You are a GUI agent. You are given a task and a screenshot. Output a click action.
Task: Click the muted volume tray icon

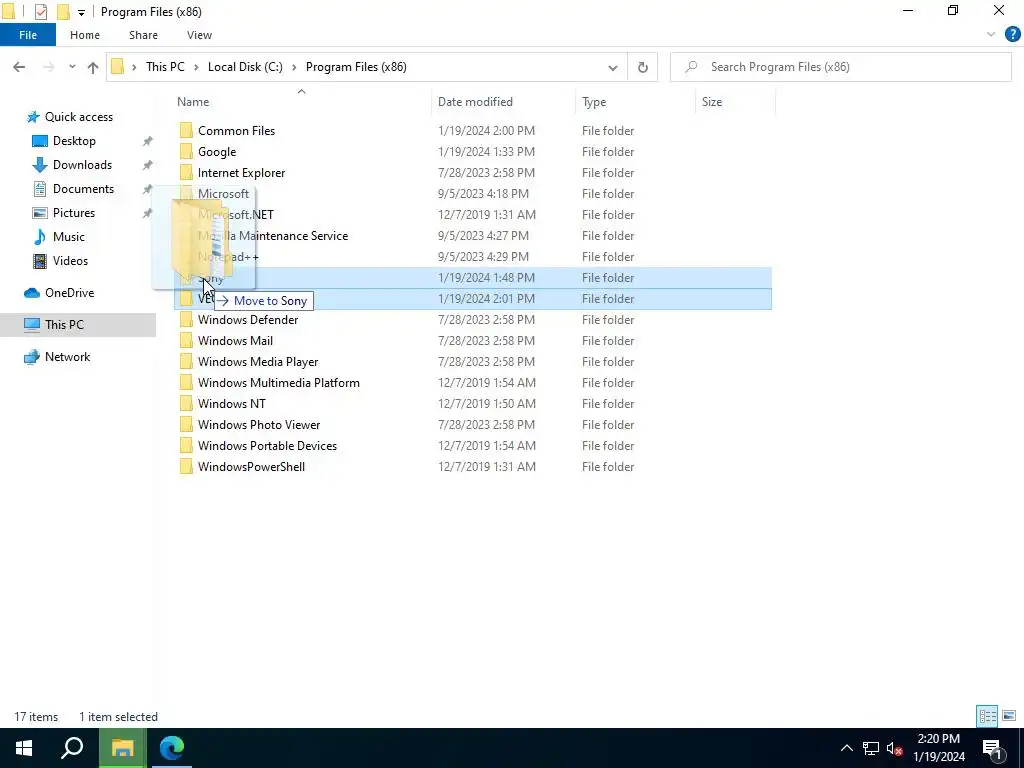[x=894, y=748]
